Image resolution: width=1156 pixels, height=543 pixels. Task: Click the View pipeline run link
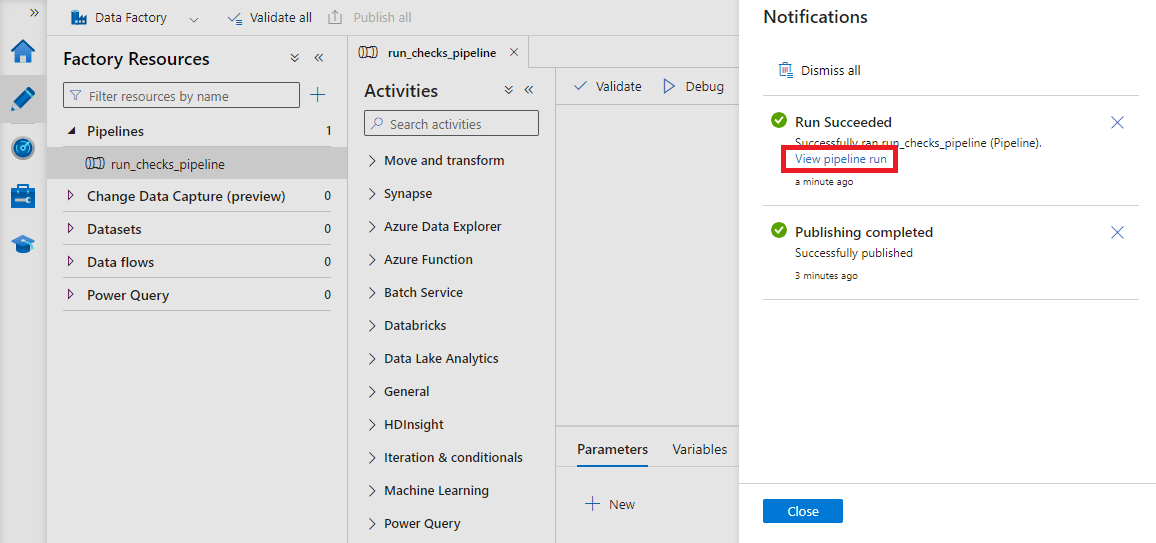pos(838,159)
